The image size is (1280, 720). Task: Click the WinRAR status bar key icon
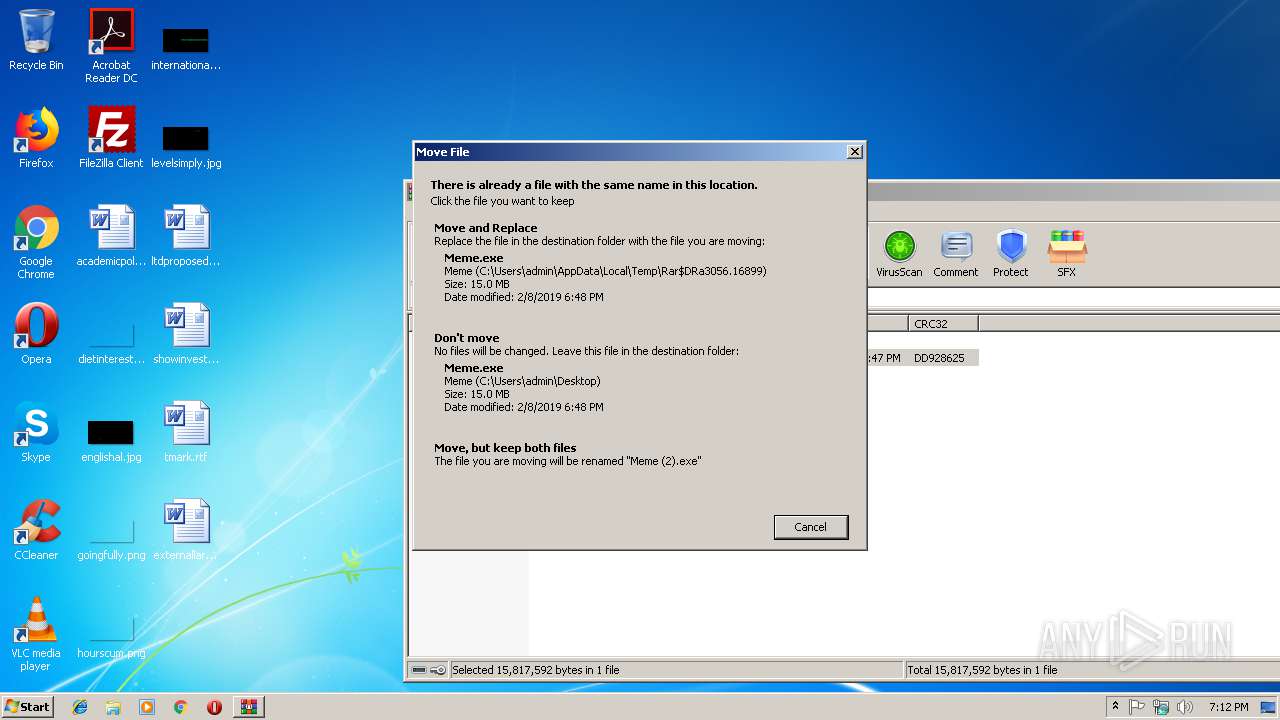(x=438, y=670)
